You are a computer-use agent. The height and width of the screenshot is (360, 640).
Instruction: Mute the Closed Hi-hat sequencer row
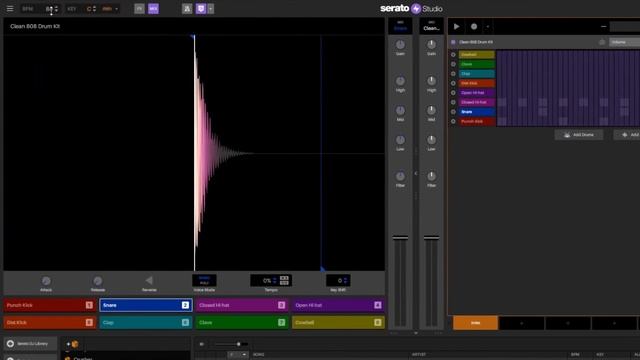[453, 102]
